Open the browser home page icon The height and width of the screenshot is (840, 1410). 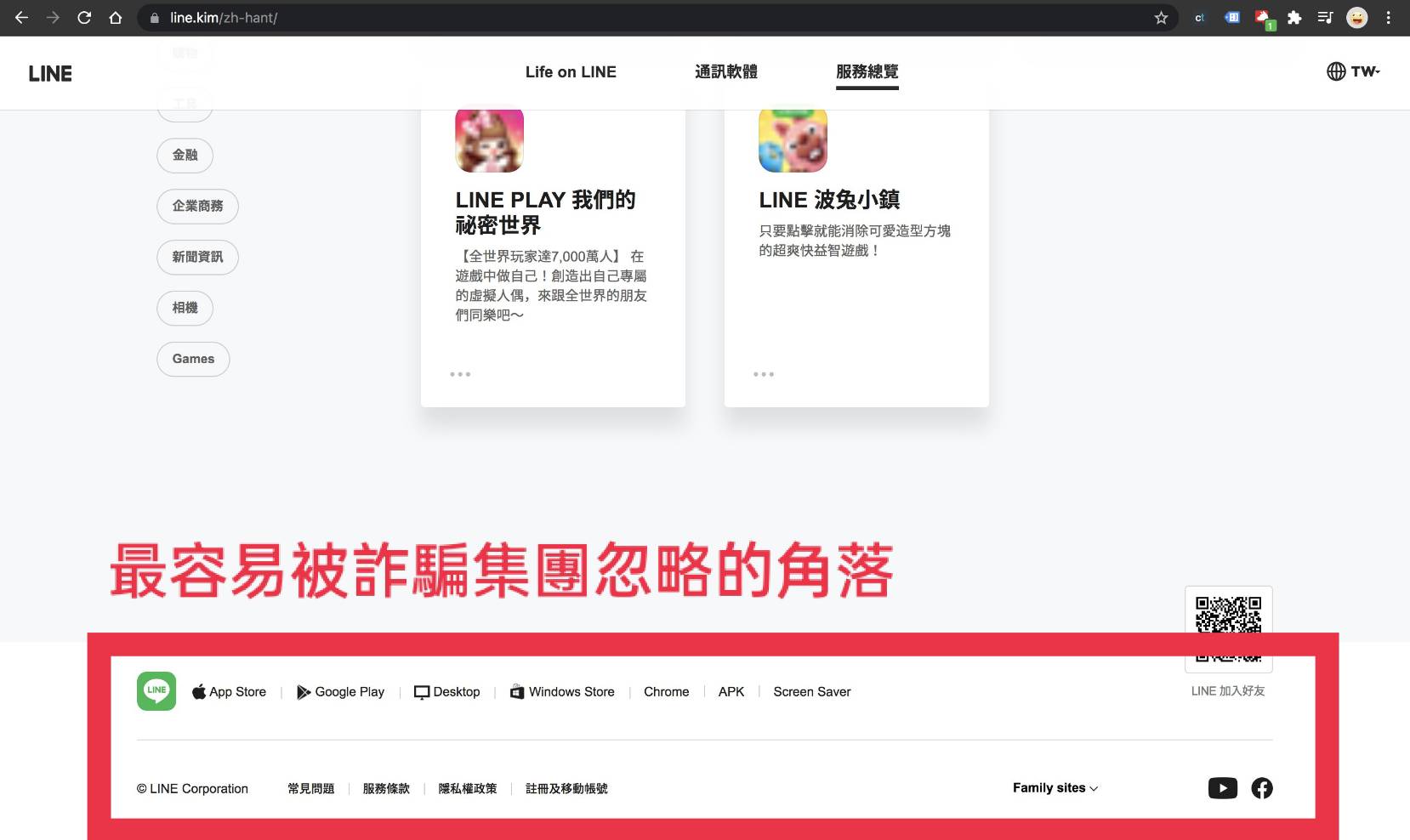pos(116,17)
